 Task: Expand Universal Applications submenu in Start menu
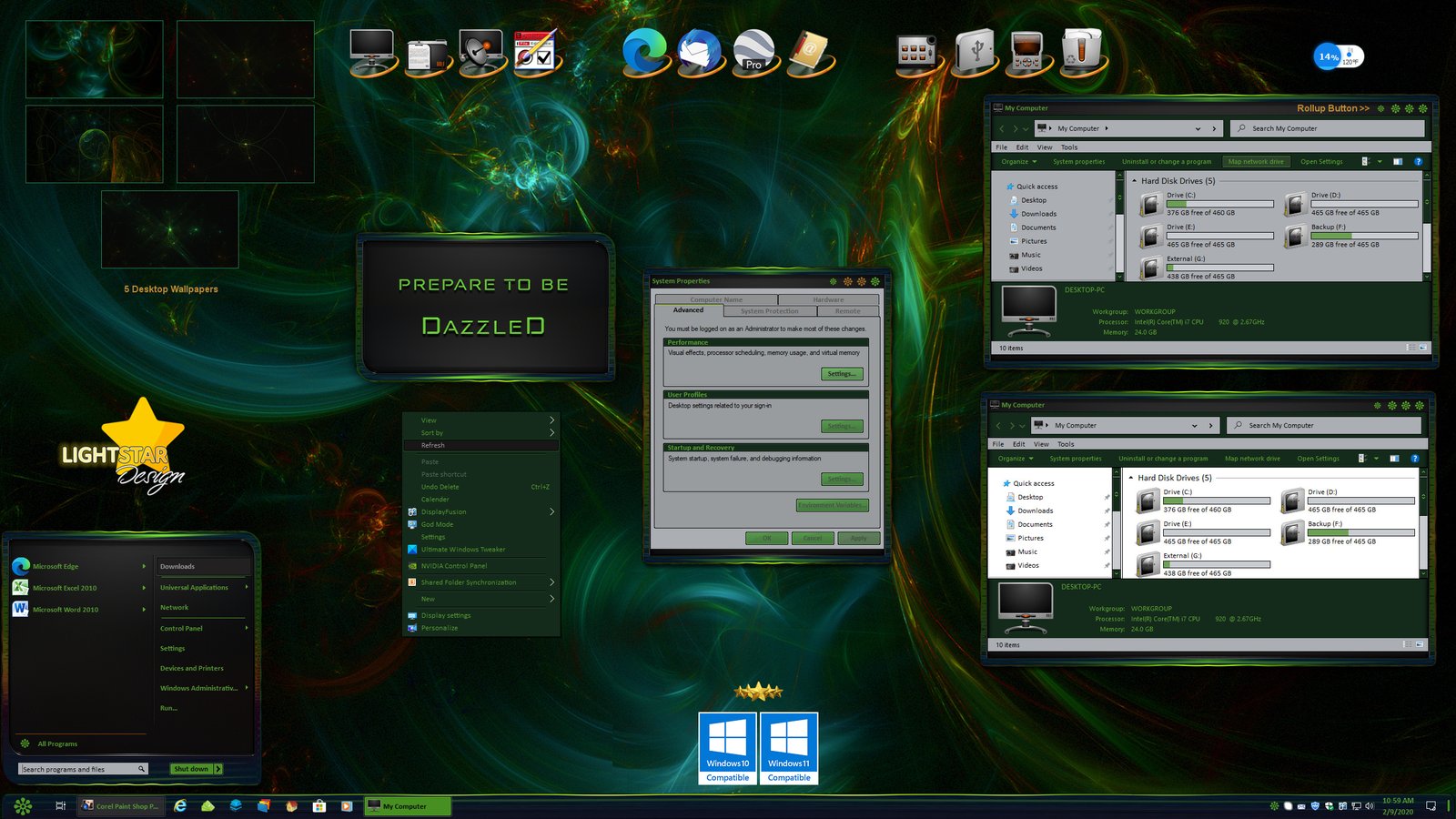(x=247, y=587)
